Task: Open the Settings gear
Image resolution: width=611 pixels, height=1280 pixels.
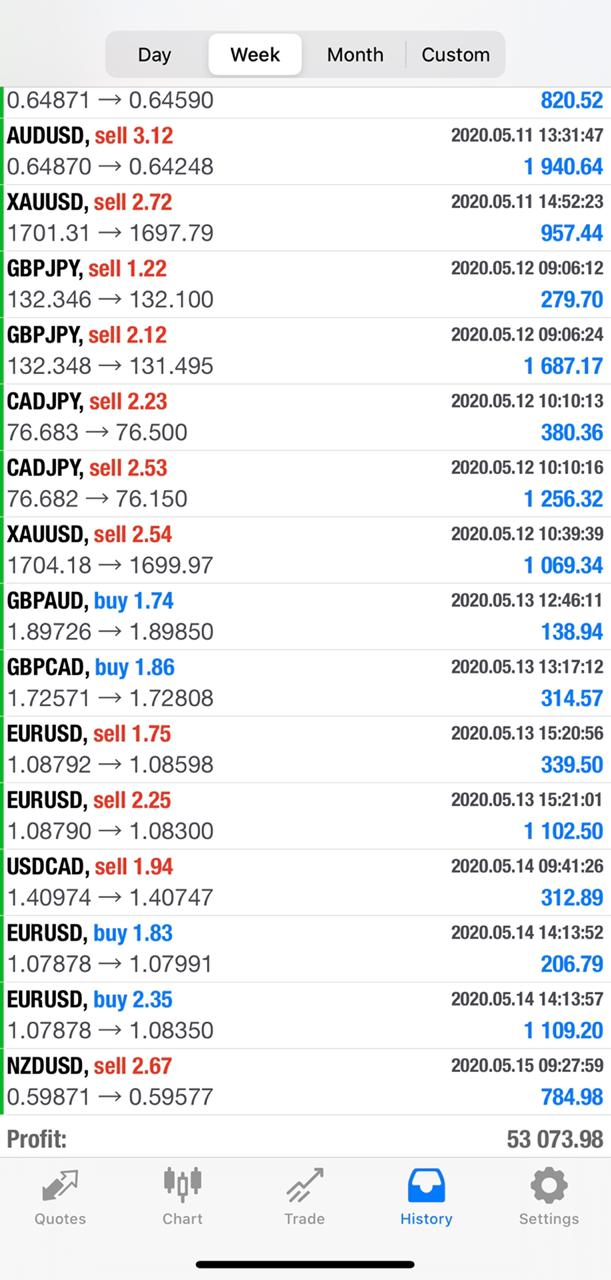Action: click(x=548, y=1196)
